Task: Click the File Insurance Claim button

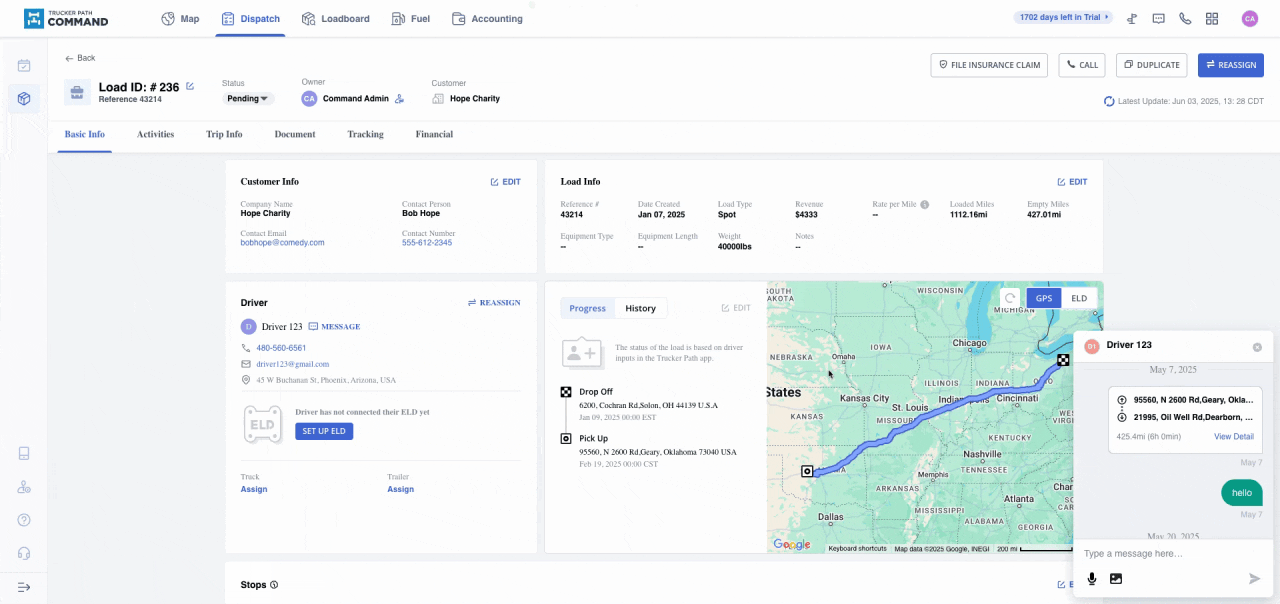Action: (x=988, y=65)
